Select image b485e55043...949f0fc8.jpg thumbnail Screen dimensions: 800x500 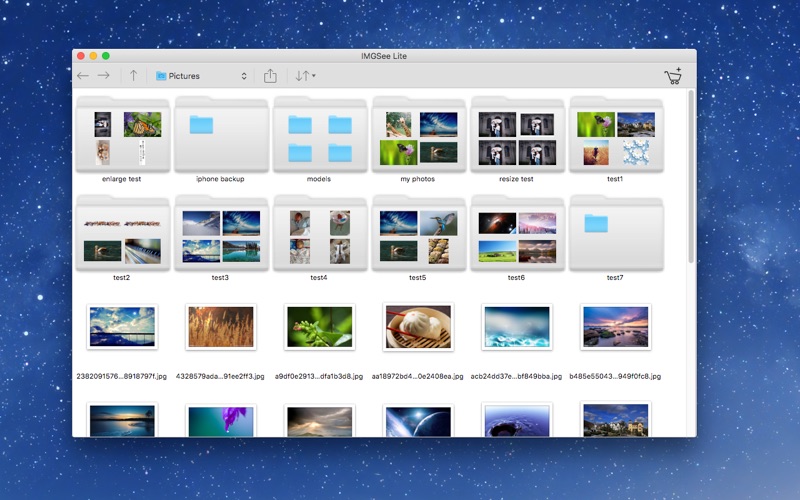tap(616, 327)
